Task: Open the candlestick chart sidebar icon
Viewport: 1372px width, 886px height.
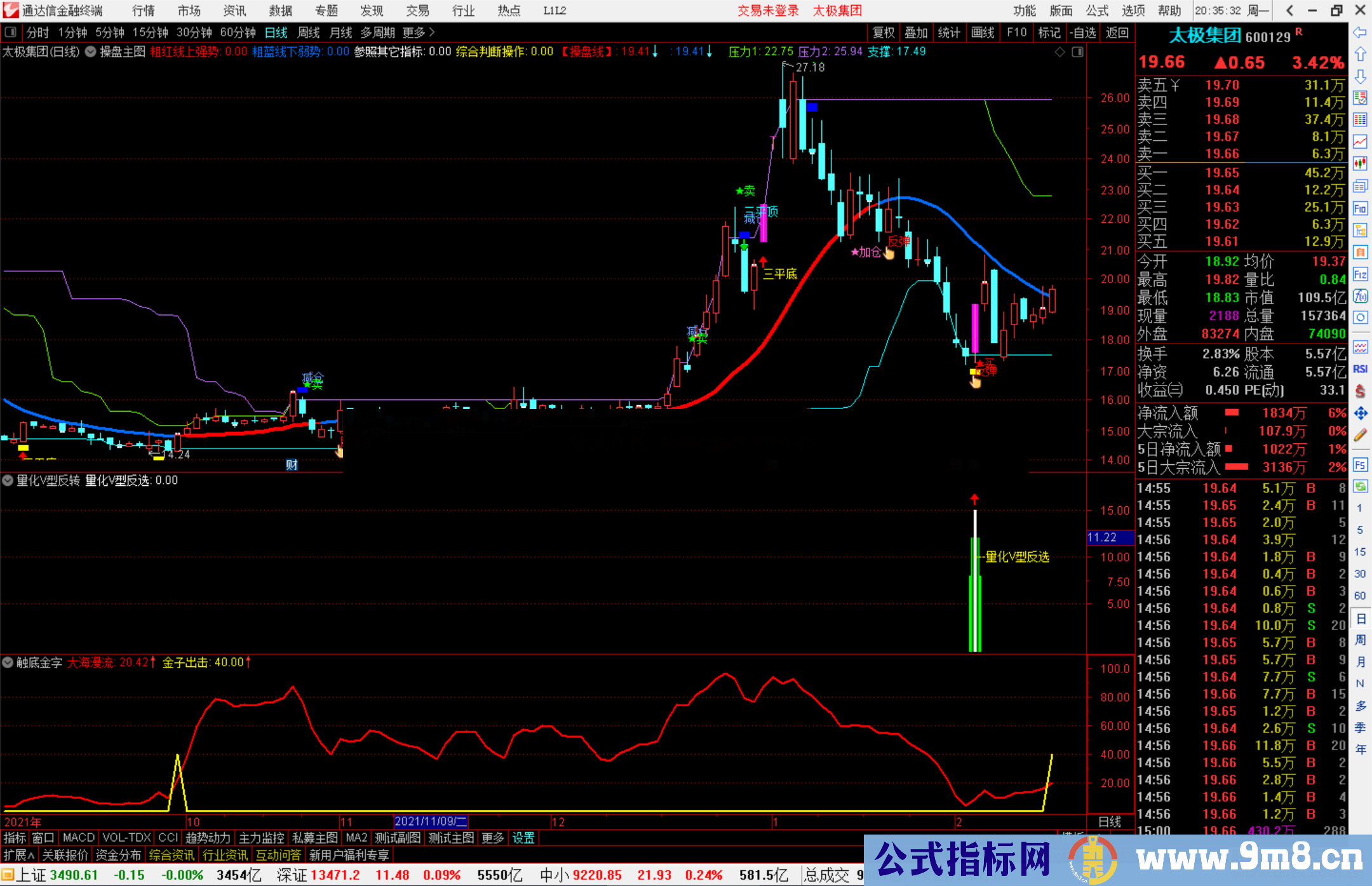Action: point(1360,164)
